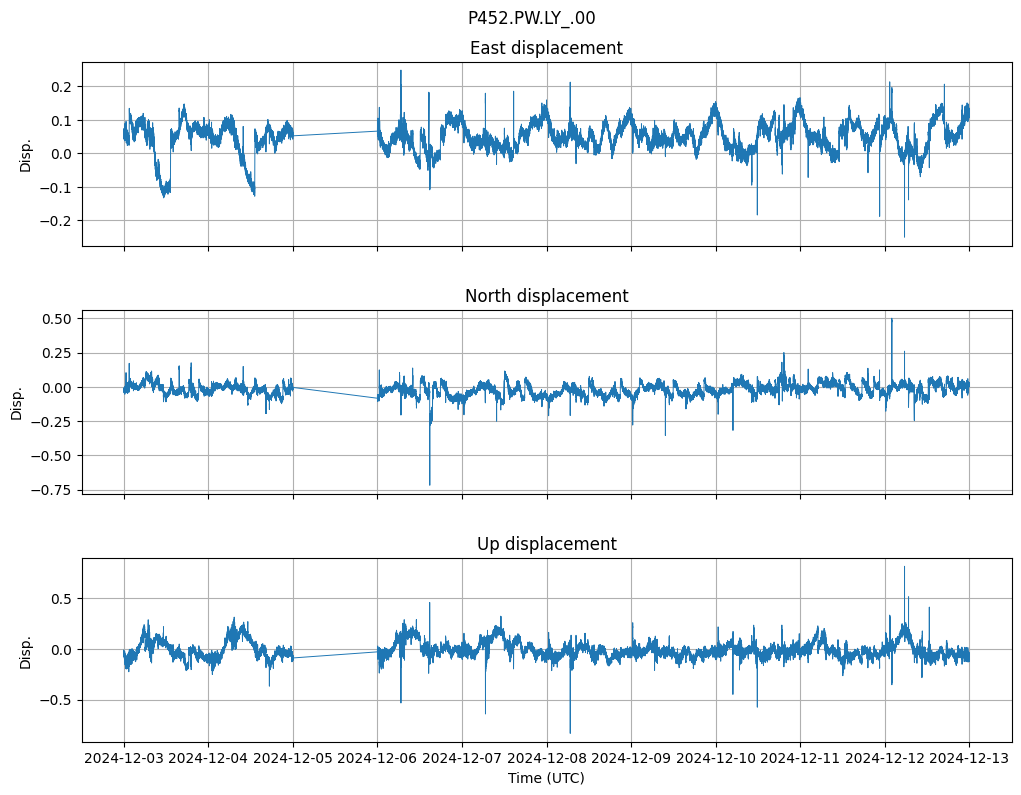Click the Up plot's Disp. y-axis label
1021x795 pixels.
(26, 651)
